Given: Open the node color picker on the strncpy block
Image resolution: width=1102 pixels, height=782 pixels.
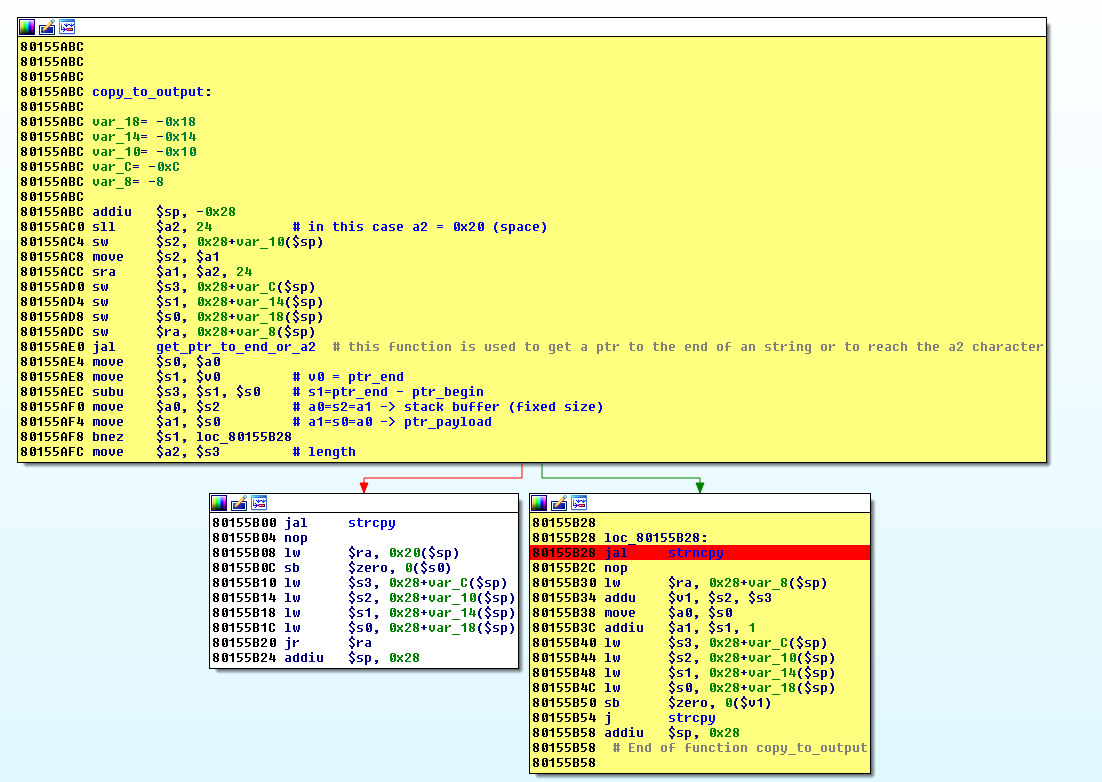Looking at the screenshot, I should (541, 503).
